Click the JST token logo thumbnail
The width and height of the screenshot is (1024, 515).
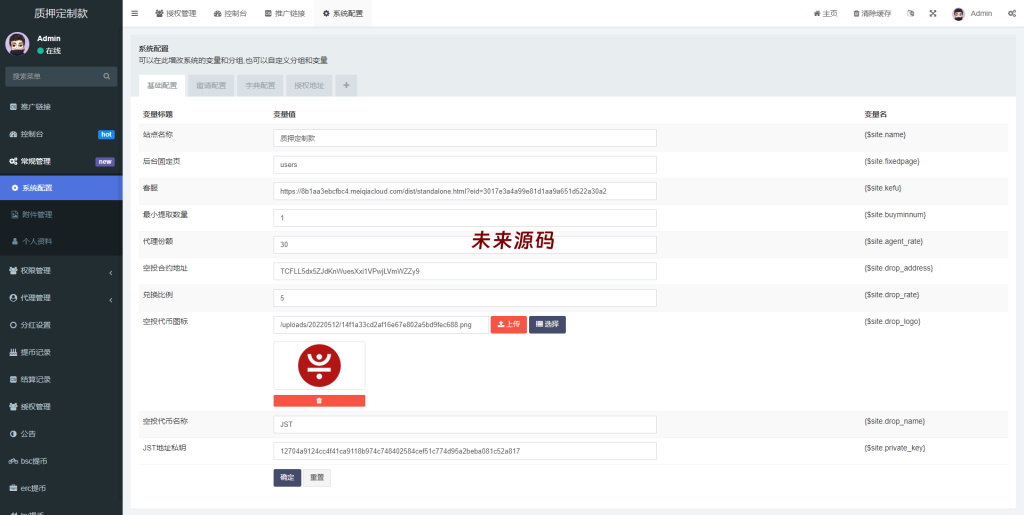[x=319, y=366]
